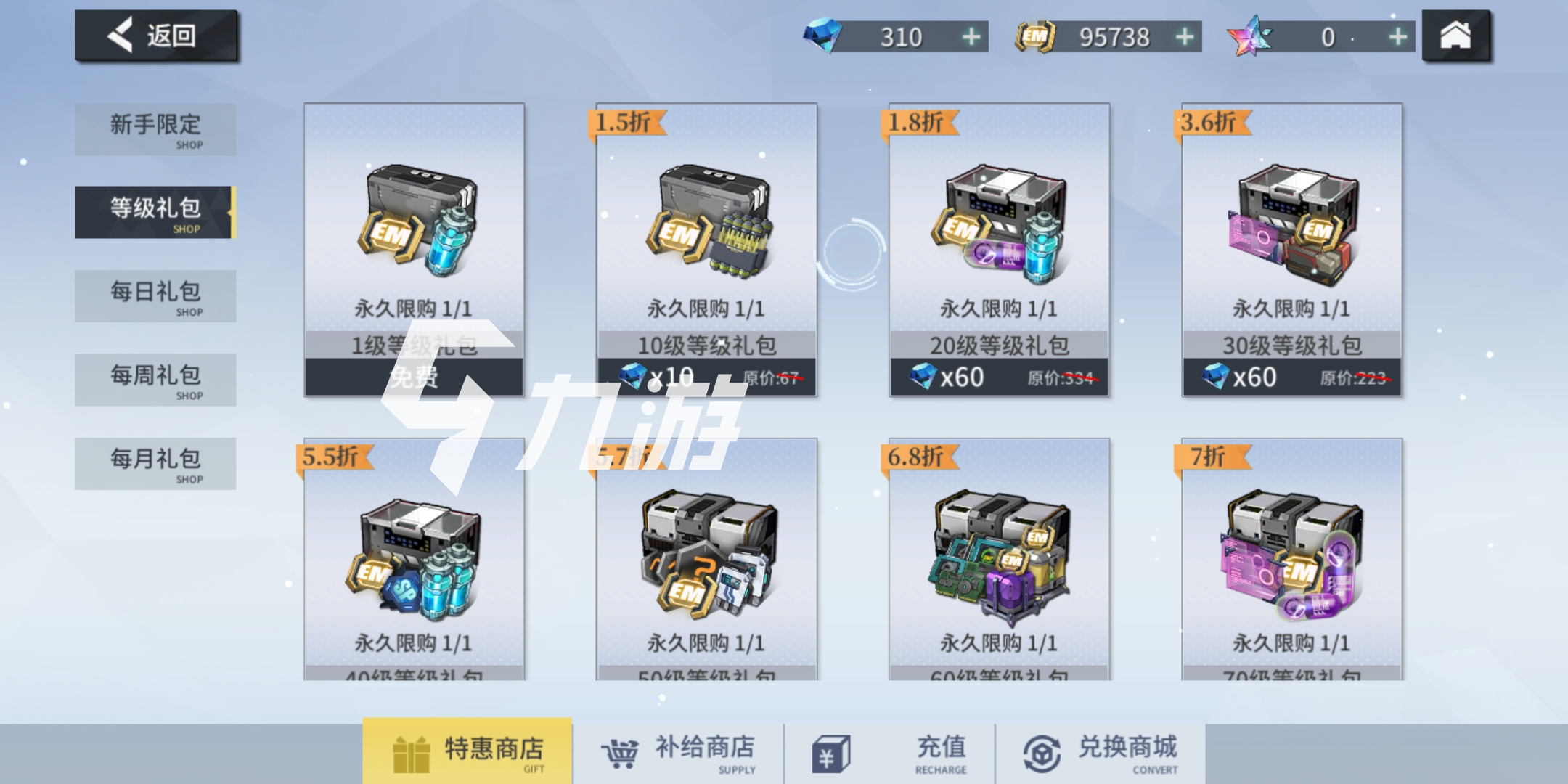
Task: Go back with the 返回 button
Action: point(157,36)
